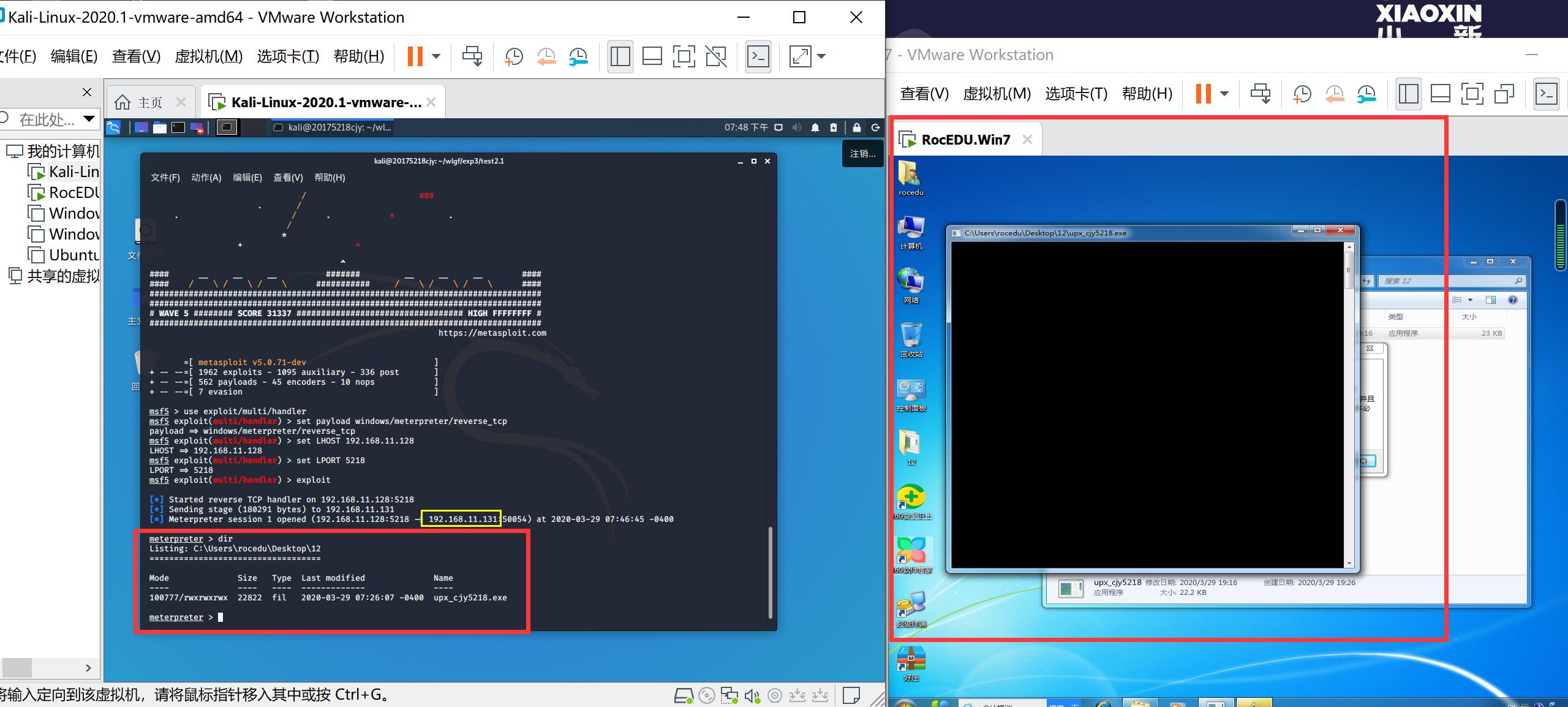Select kali@20175218cjy window in Kali taskbar
The height and width of the screenshot is (707, 1568).
coord(332,127)
